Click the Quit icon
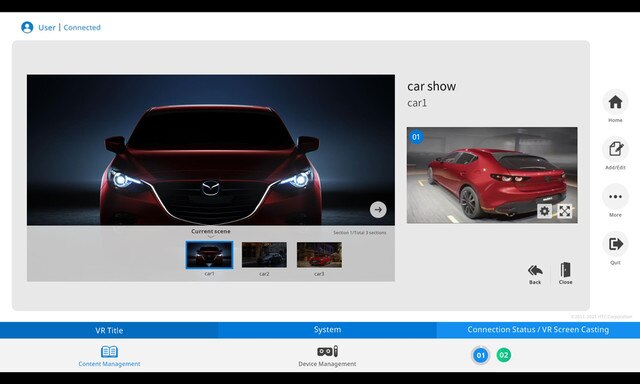 tap(615, 244)
